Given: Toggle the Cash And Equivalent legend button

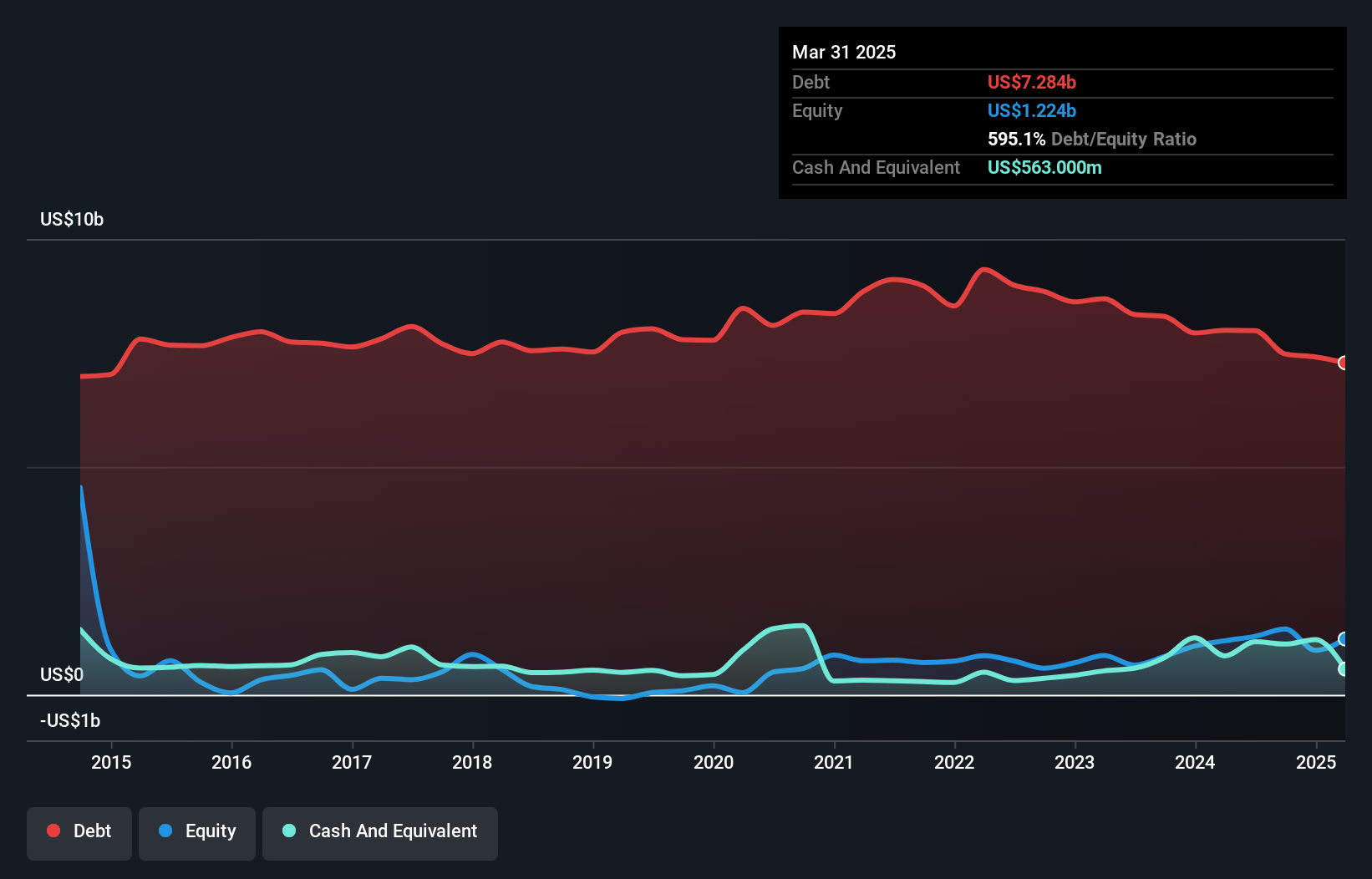Looking at the screenshot, I should (380, 833).
